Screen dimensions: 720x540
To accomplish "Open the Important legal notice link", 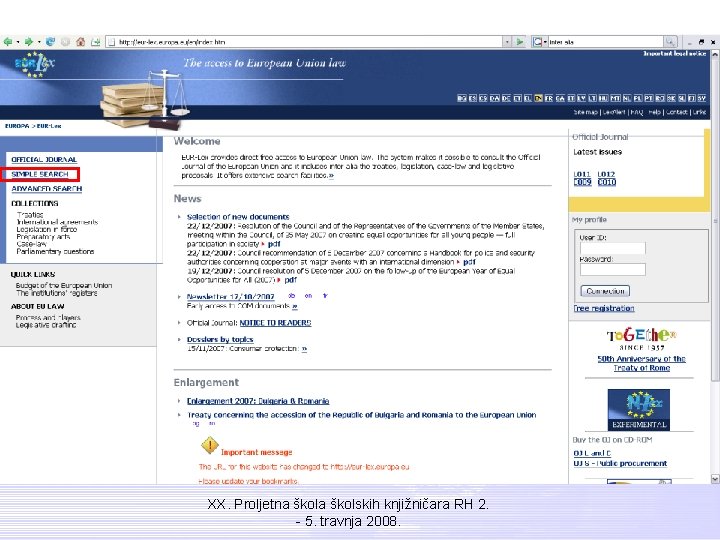I will [x=675, y=54].
